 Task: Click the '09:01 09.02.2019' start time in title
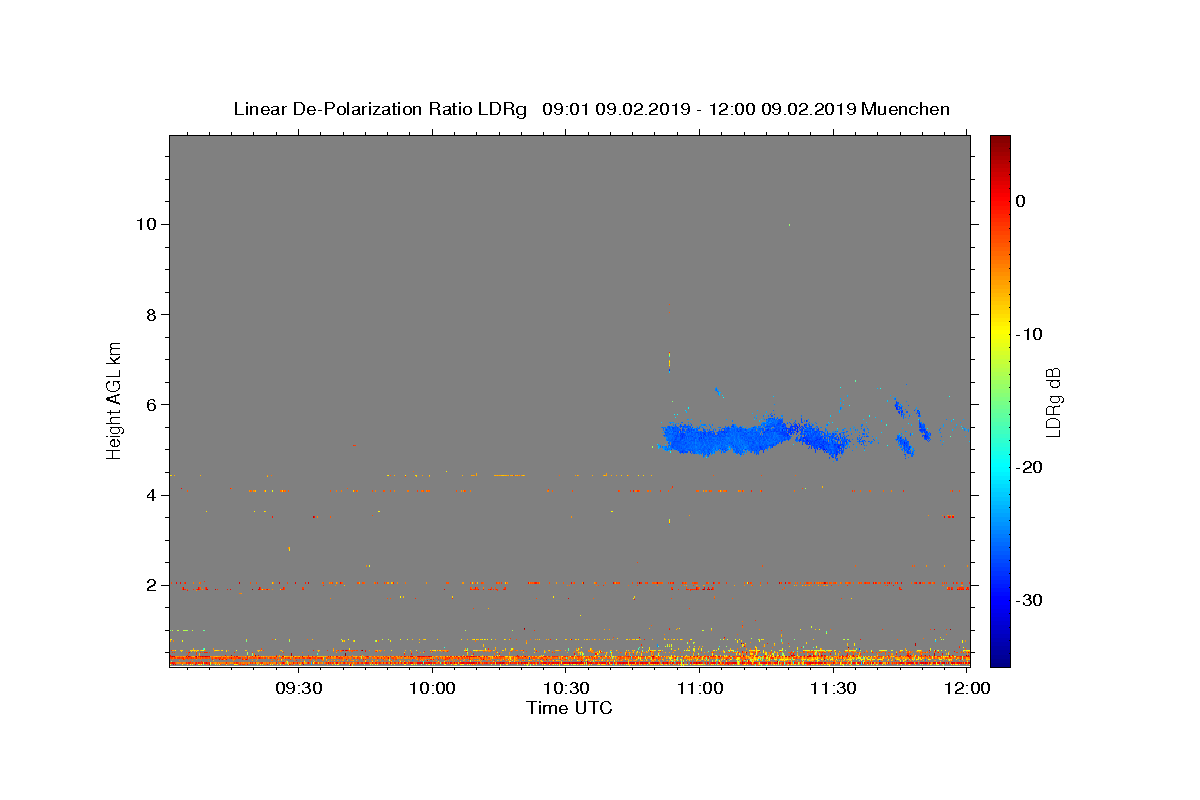[616, 109]
